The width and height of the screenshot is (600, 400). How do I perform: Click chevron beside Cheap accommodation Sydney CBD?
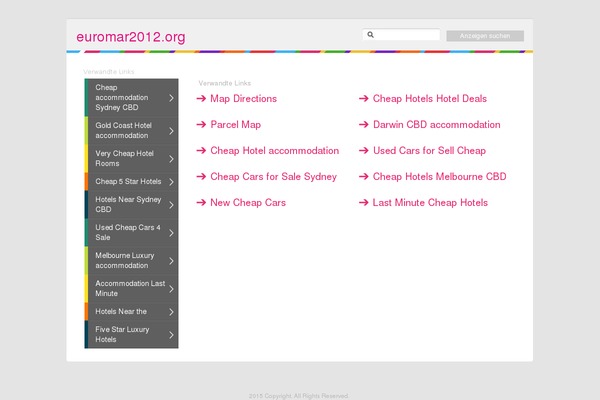(x=171, y=98)
